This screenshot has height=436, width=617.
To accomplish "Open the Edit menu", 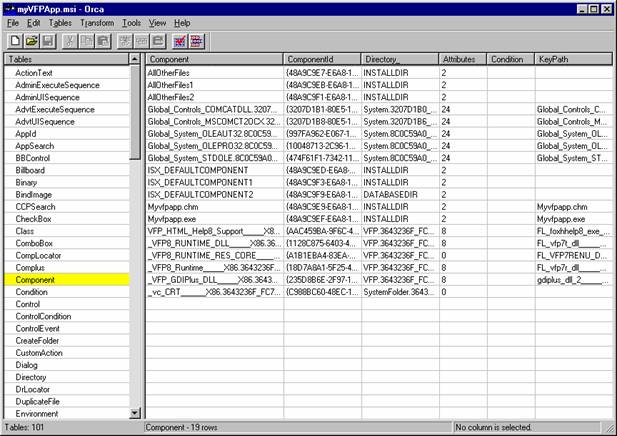I will coord(34,23).
